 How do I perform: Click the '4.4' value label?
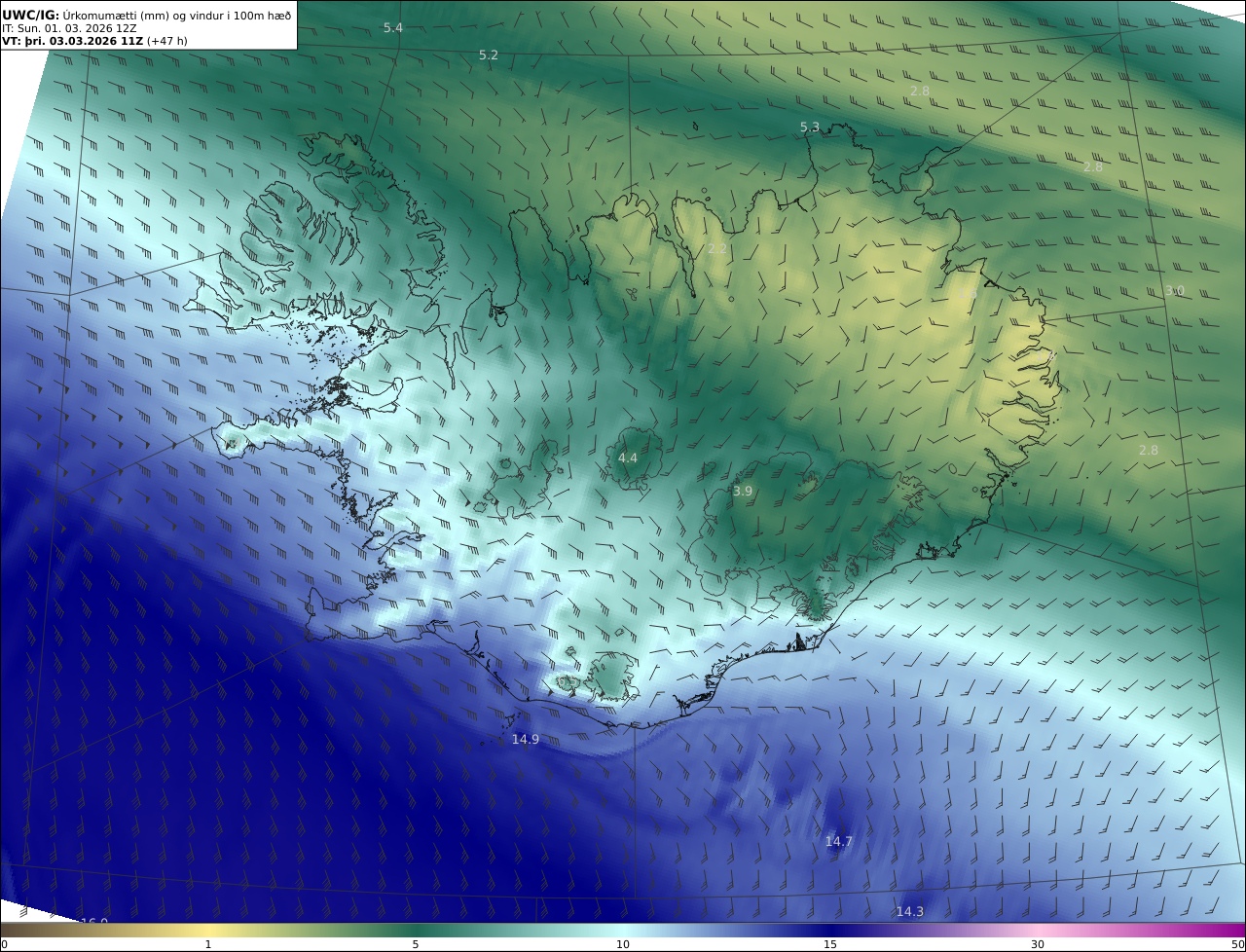pyautogui.click(x=628, y=458)
